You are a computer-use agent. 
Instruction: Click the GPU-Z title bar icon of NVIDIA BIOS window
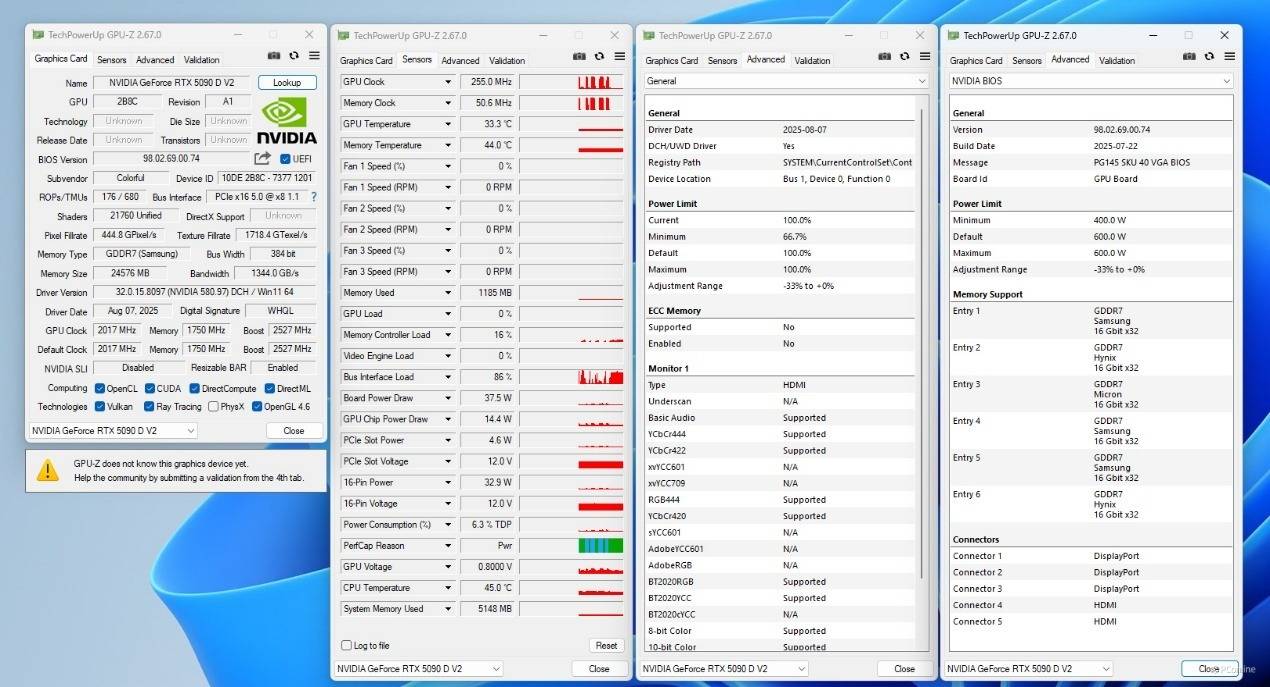[954, 35]
